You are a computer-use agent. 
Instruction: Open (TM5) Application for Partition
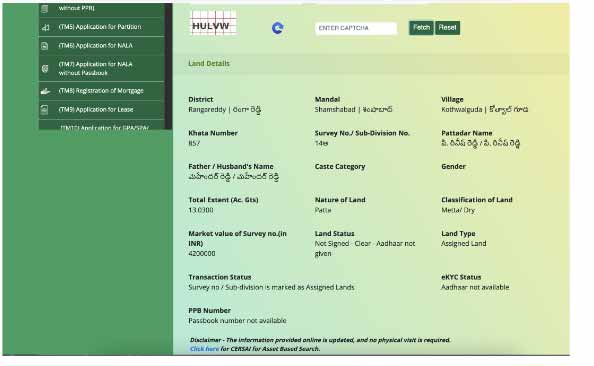click(x=102, y=27)
